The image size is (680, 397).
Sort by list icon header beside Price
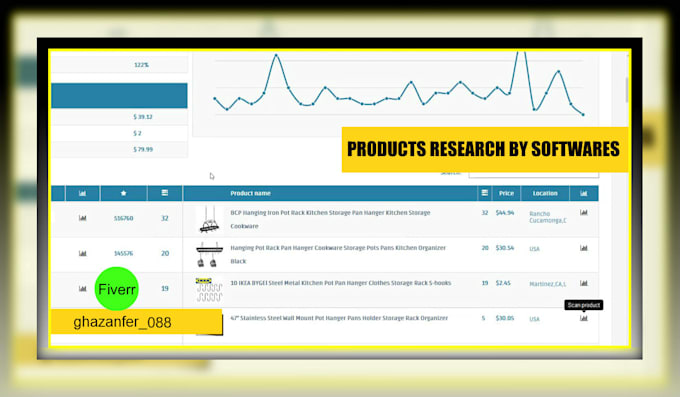[484, 193]
